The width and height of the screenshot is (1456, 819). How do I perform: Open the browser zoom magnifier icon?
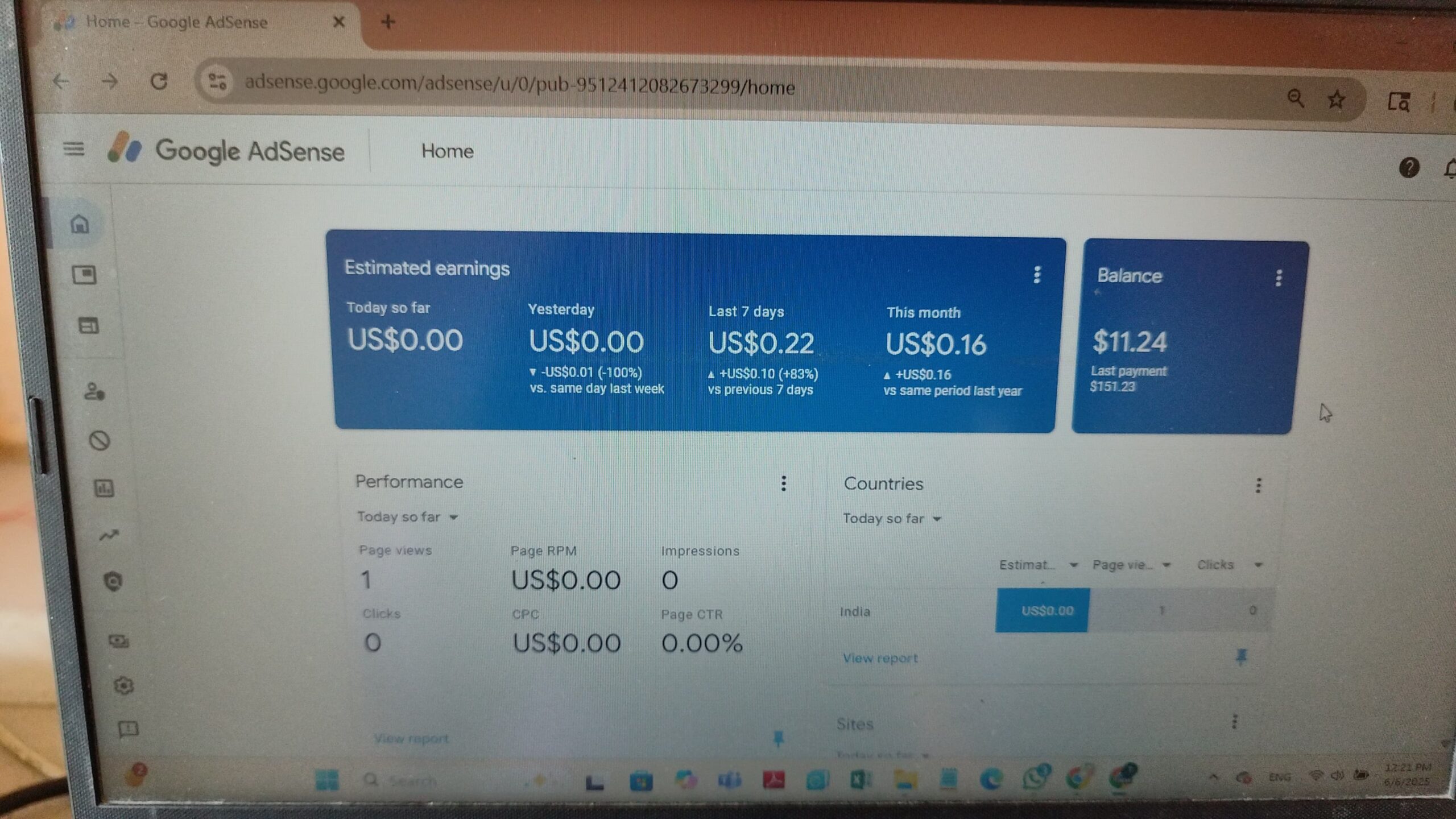click(1296, 98)
